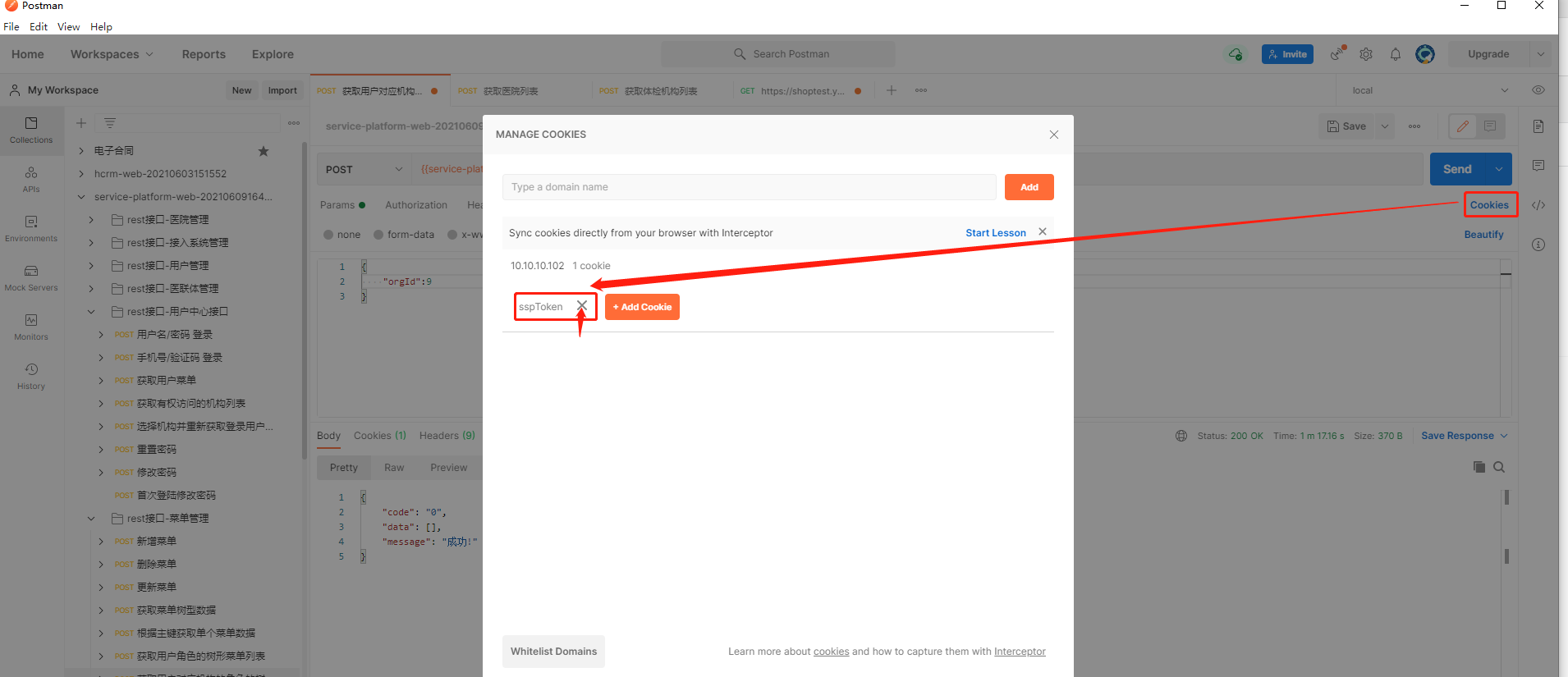Switch to the response Cookies (1) tab
The width and height of the screenshot is (1568, 677).
click(x=380, y=436)
